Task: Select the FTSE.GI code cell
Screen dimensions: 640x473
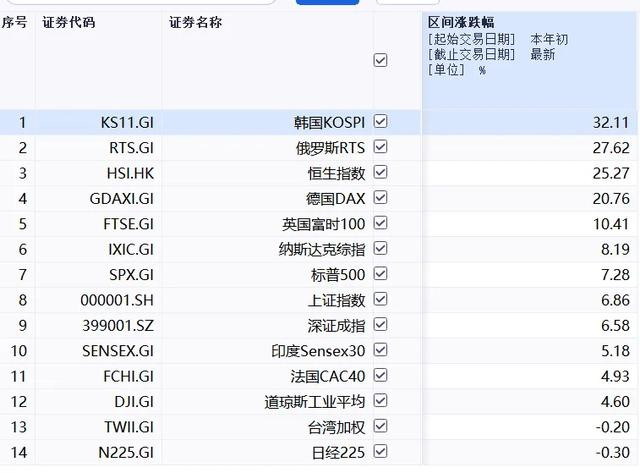Action: [98, 224]
